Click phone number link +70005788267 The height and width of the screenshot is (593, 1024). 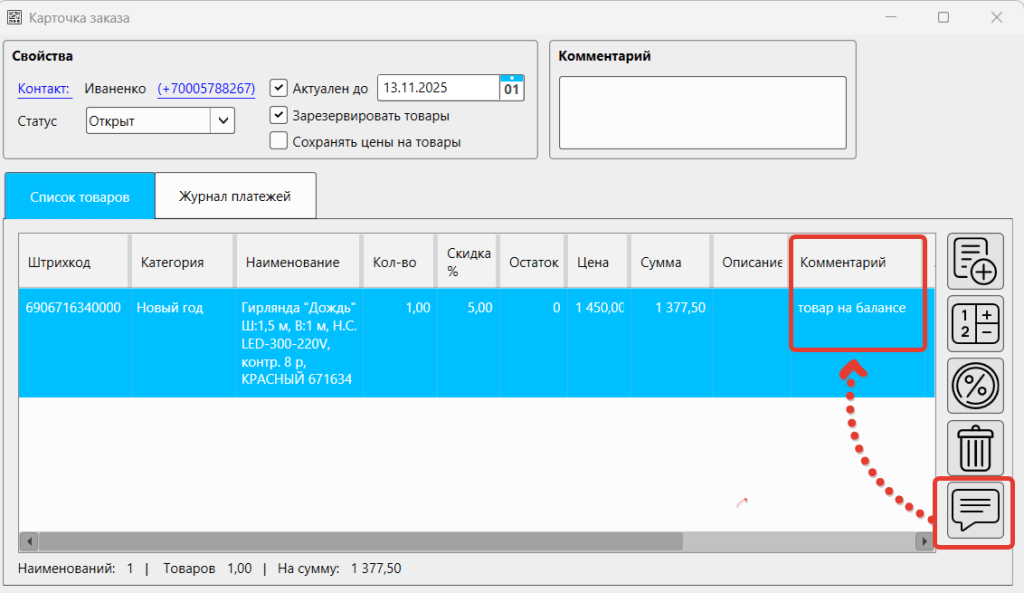pyautogui.click(x=206, y=89)
